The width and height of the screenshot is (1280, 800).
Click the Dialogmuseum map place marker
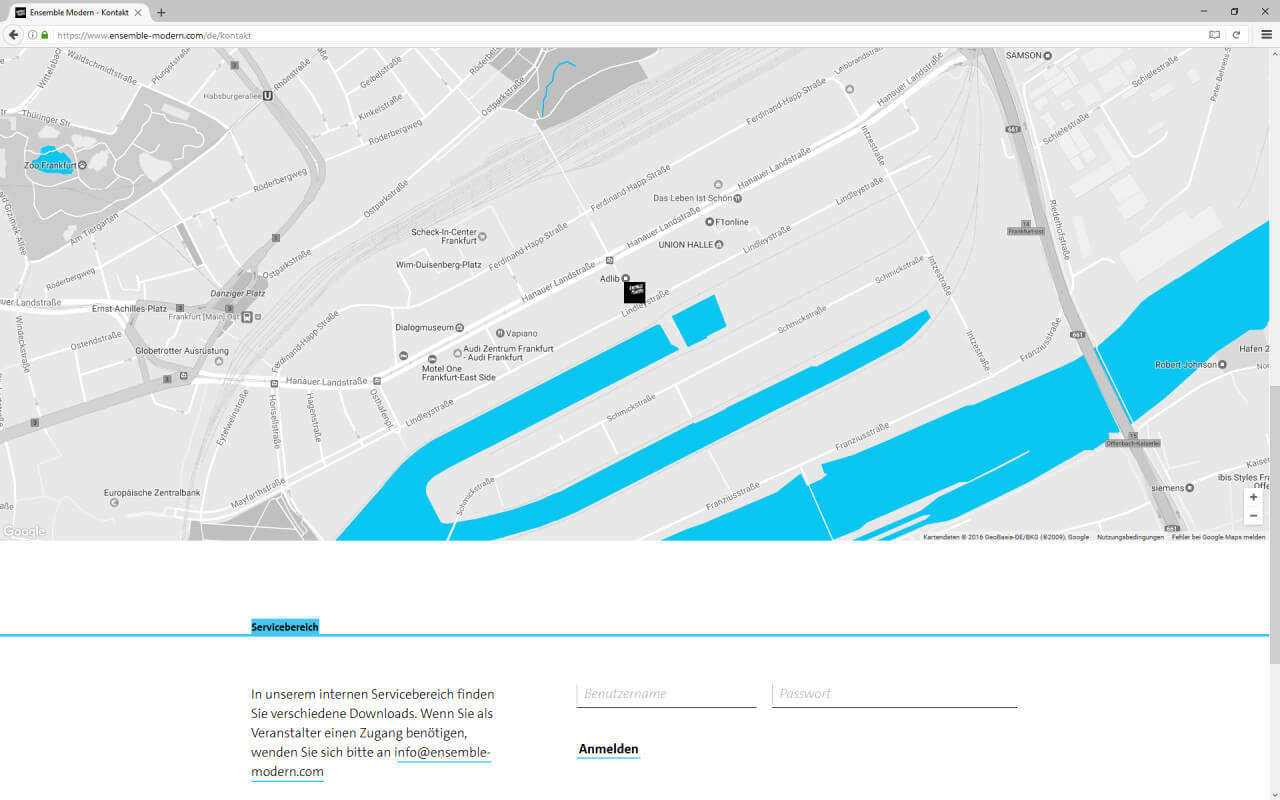click(x=460, y=327)
